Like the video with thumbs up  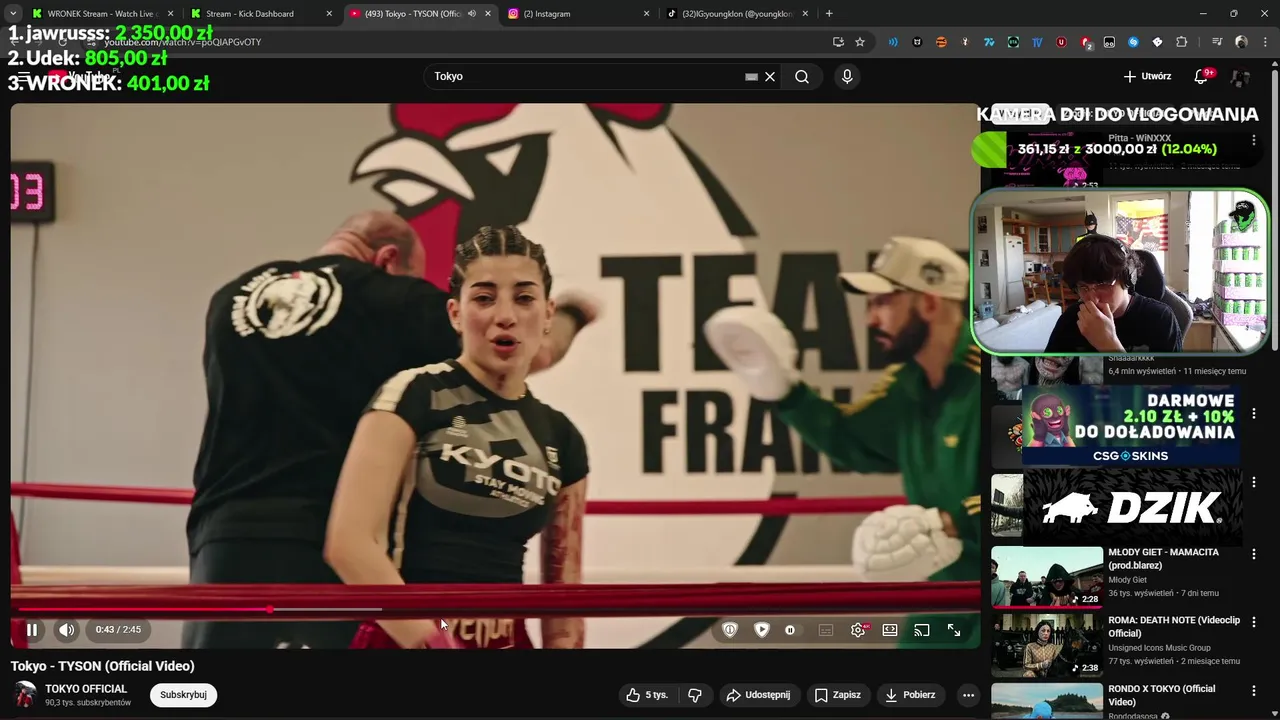tap(647, 695)
